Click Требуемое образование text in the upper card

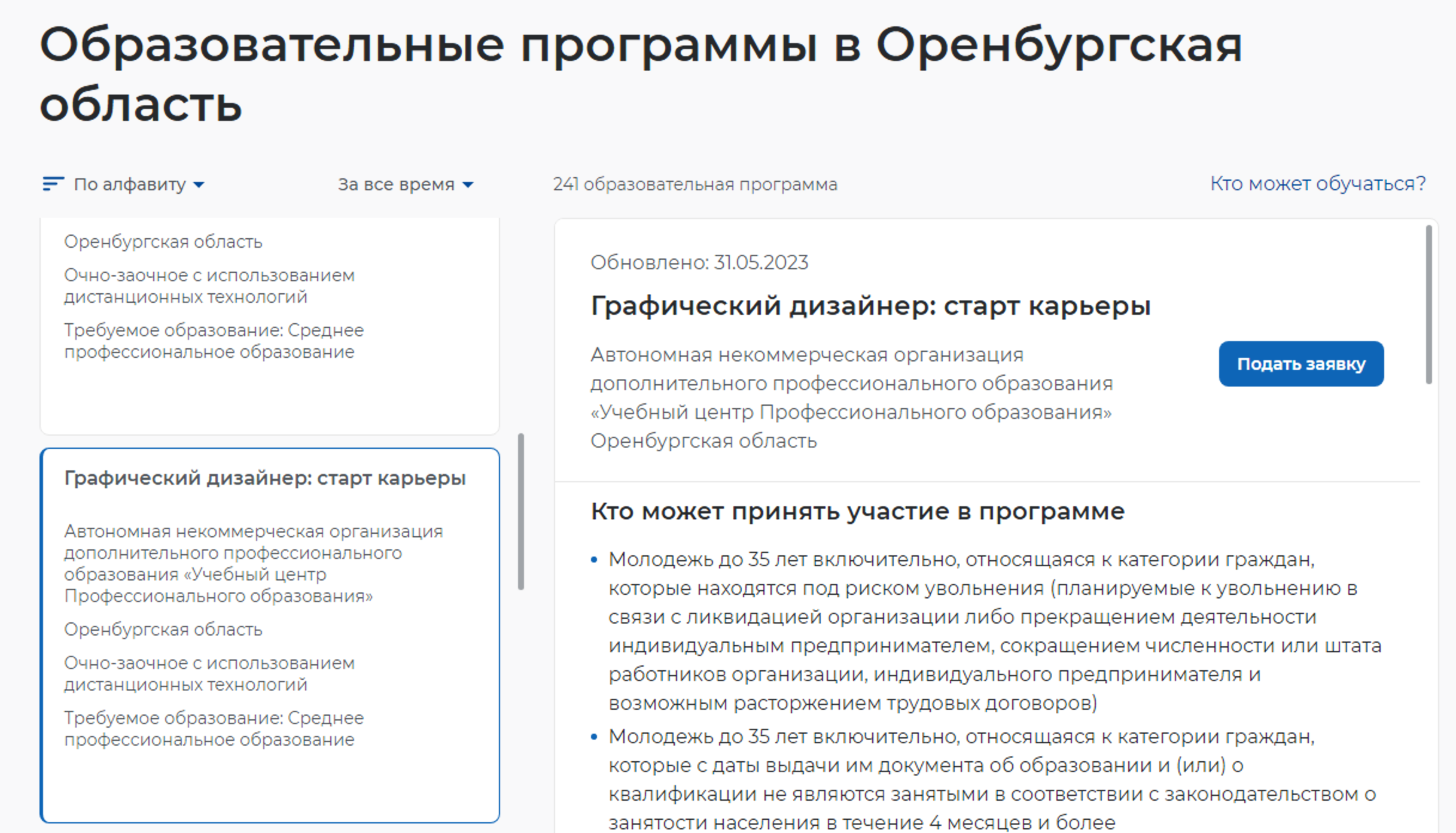click(214, 341)
